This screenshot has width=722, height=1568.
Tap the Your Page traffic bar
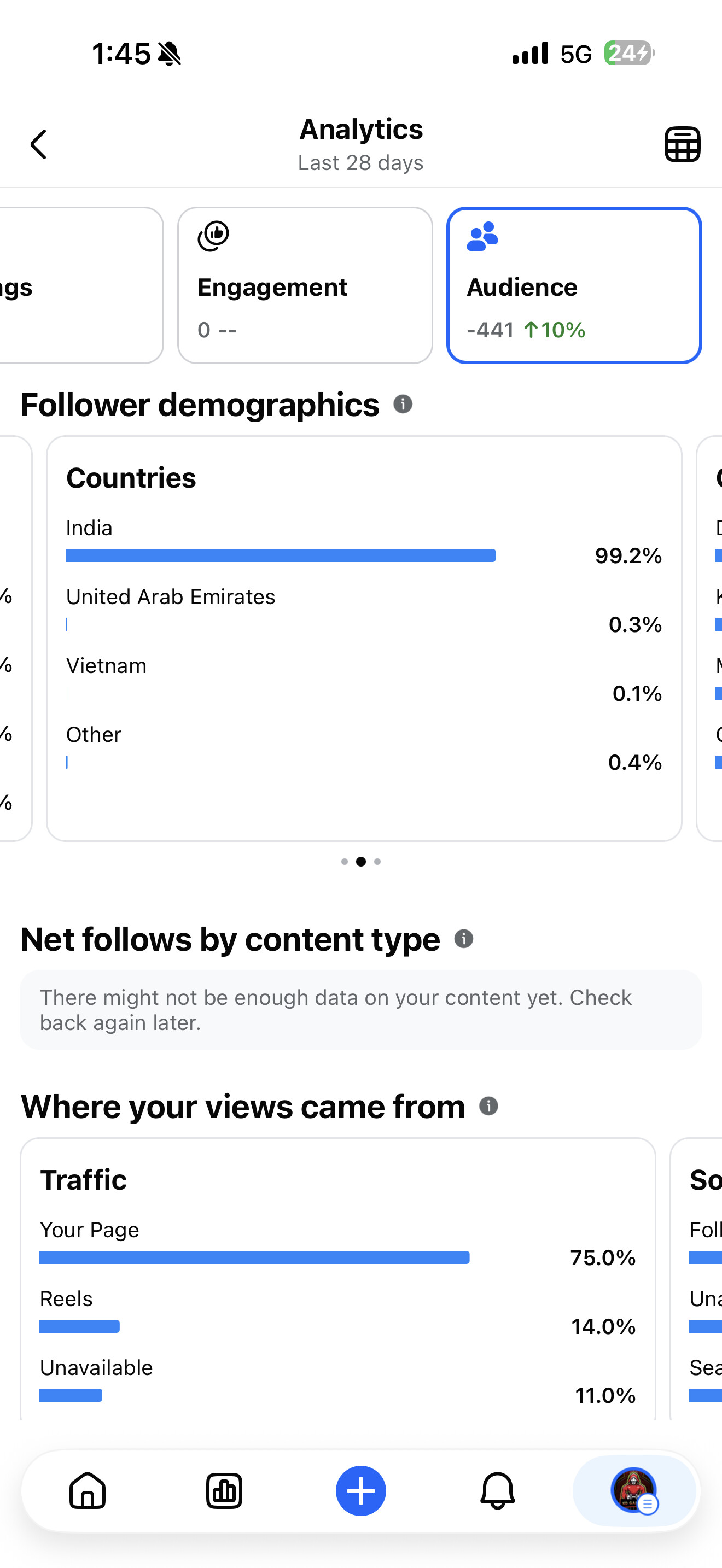pyautogui.click(x=254, y=1257)
